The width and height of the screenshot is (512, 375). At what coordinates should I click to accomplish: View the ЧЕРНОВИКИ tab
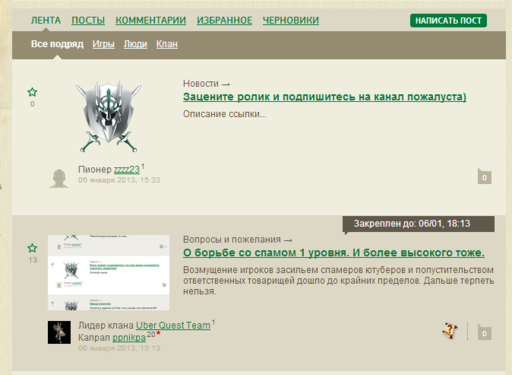[291, 21]
